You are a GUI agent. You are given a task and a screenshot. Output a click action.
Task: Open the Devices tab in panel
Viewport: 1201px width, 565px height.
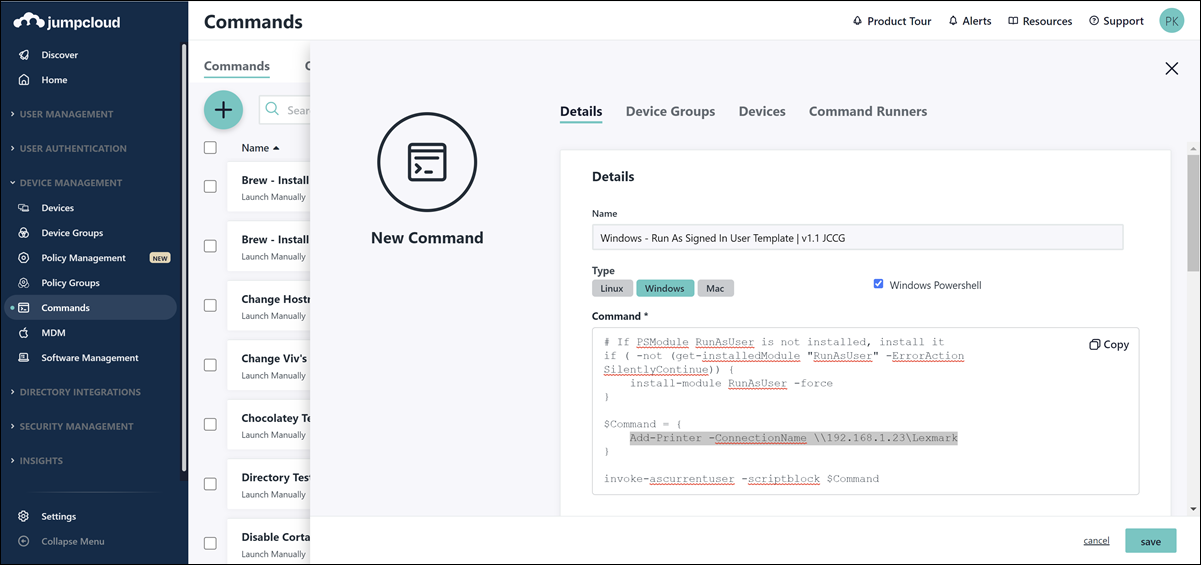(x=762, y=112)
